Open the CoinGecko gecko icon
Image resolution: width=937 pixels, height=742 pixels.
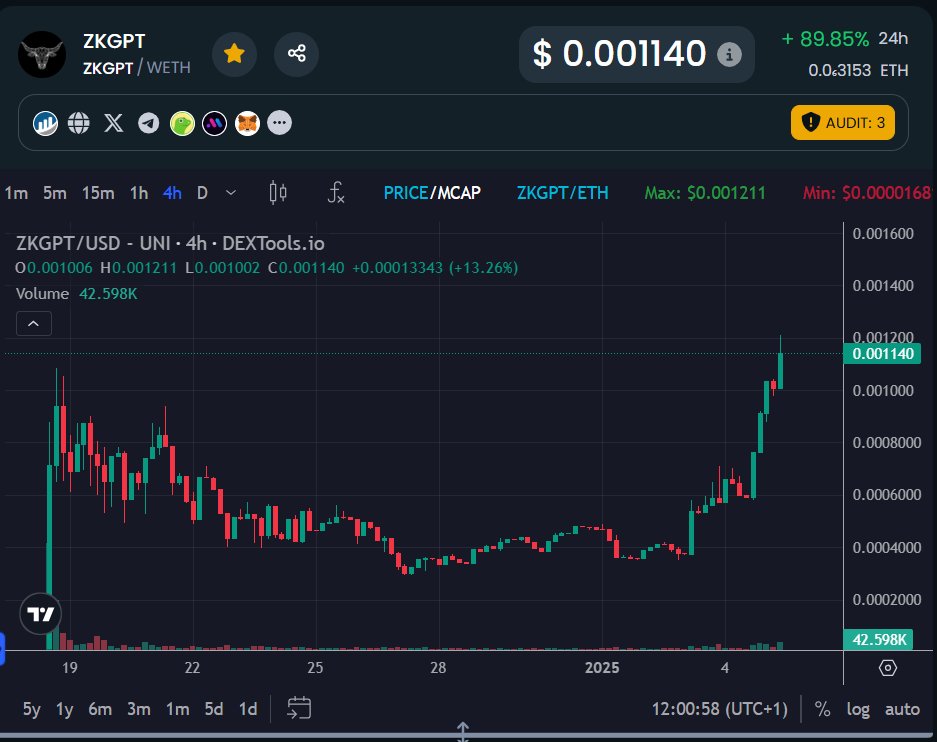(x=182, y=124)
